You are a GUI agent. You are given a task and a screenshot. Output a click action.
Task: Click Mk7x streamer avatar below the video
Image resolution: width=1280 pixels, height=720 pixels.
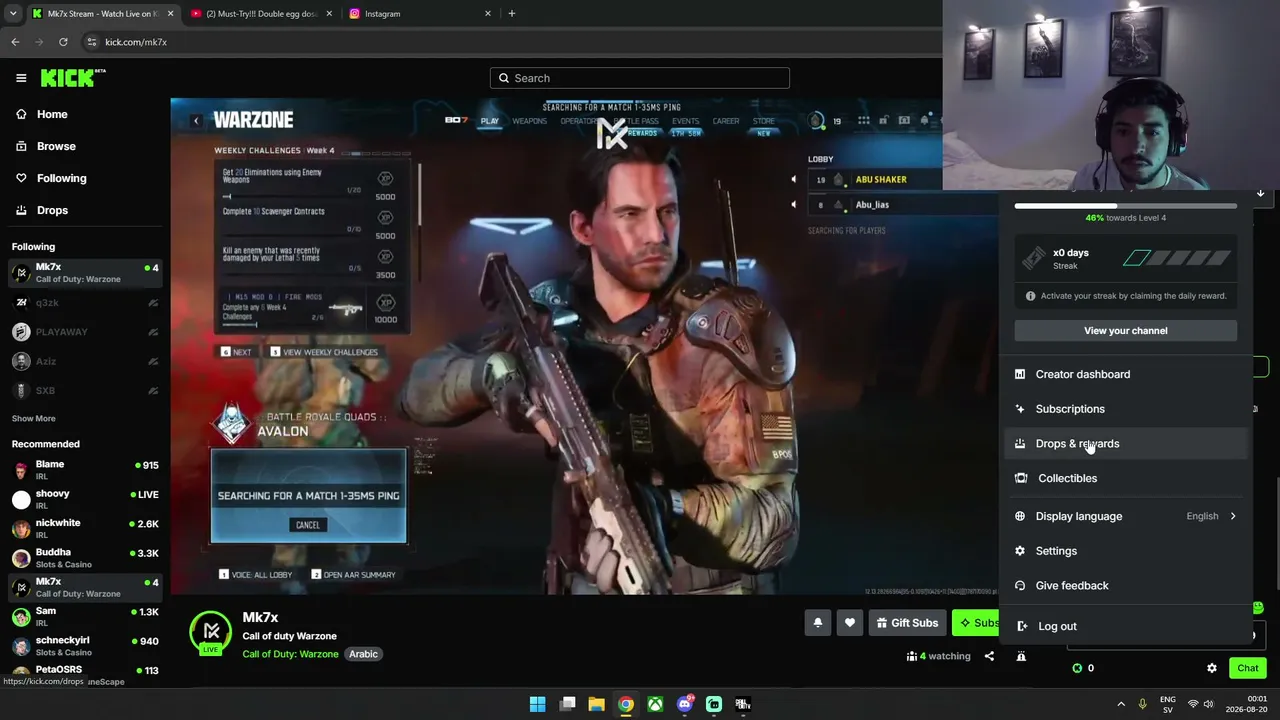(x=211, y=632)
